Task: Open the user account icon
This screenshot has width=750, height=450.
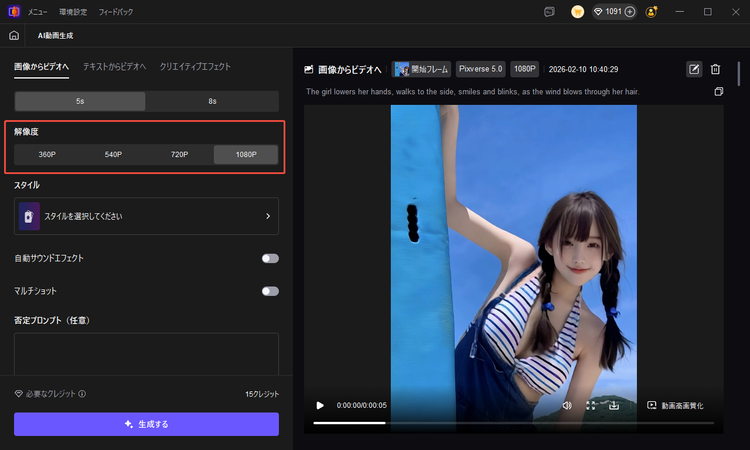Action: 651,12
